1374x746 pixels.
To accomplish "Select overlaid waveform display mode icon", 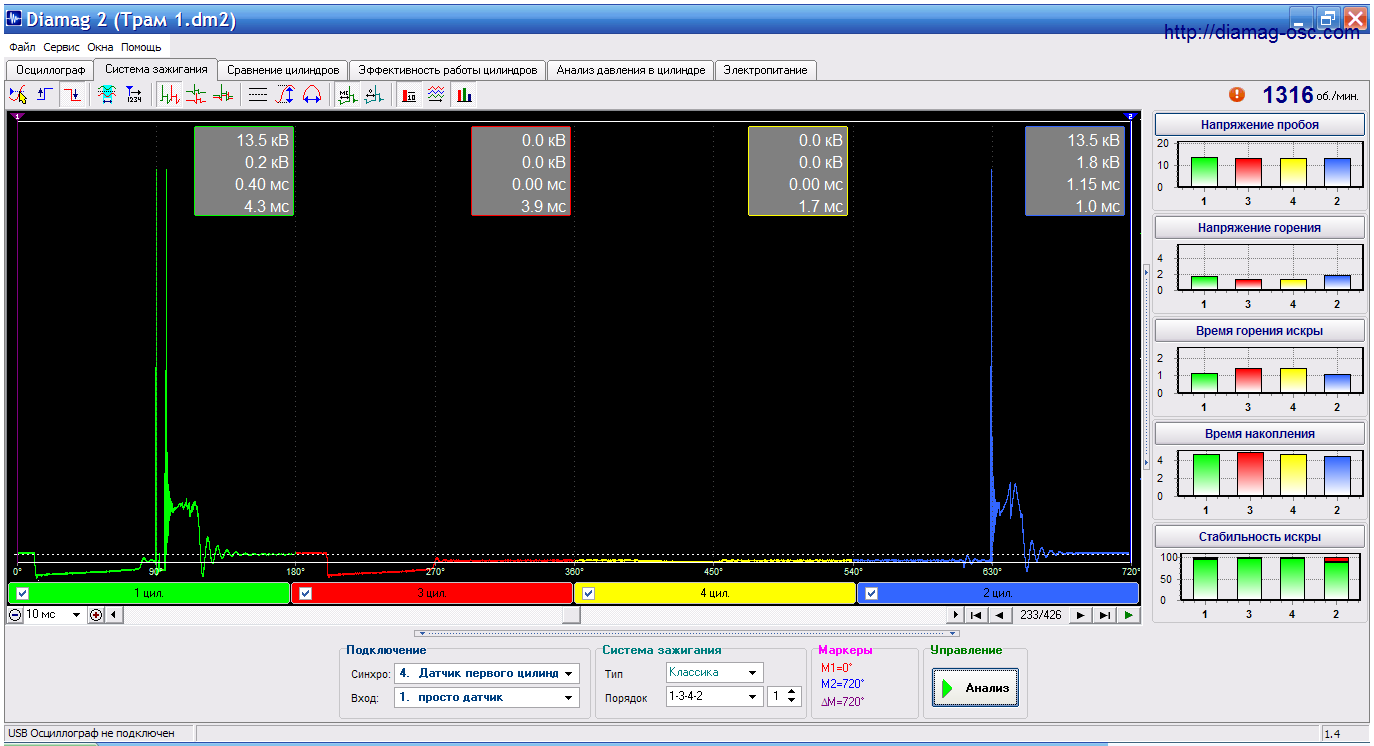I will 223,95.
